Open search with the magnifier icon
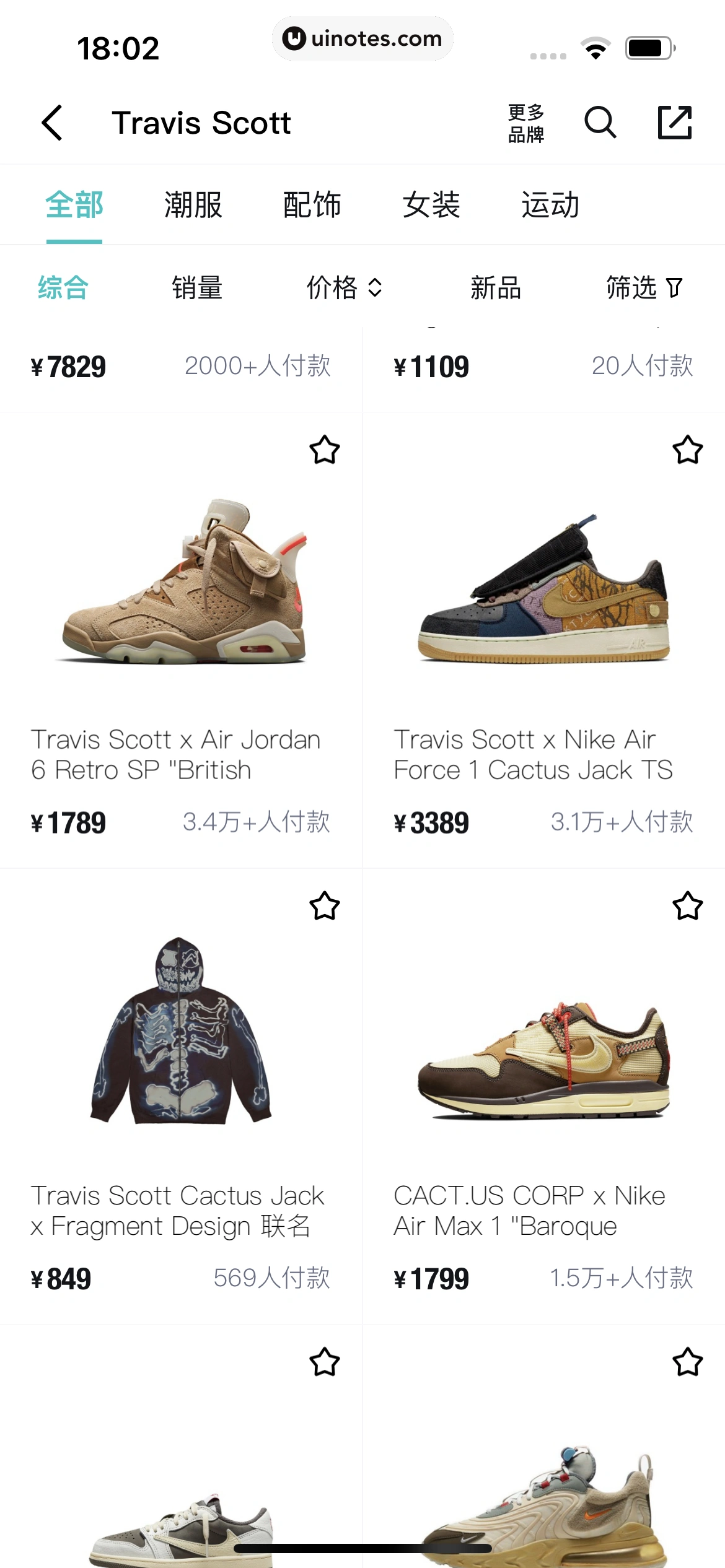Viewport: 725px width, 1568px height. [x=600, y=122]
